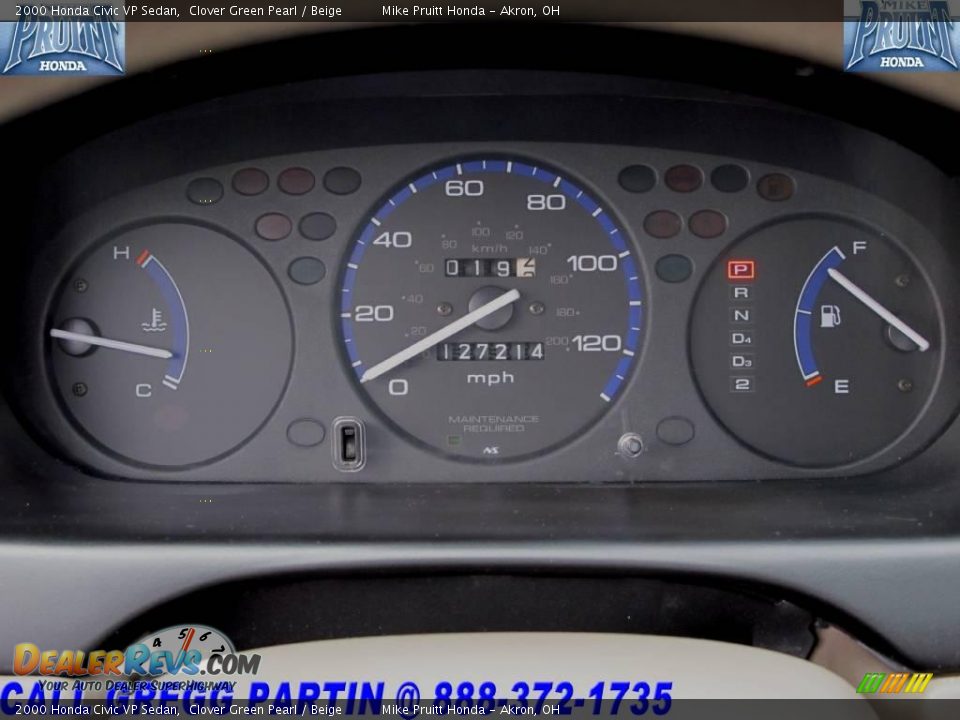Click the trip reset knob beside speedometer
Viewport: 960px width, 720px height.
tap(630, 445)
